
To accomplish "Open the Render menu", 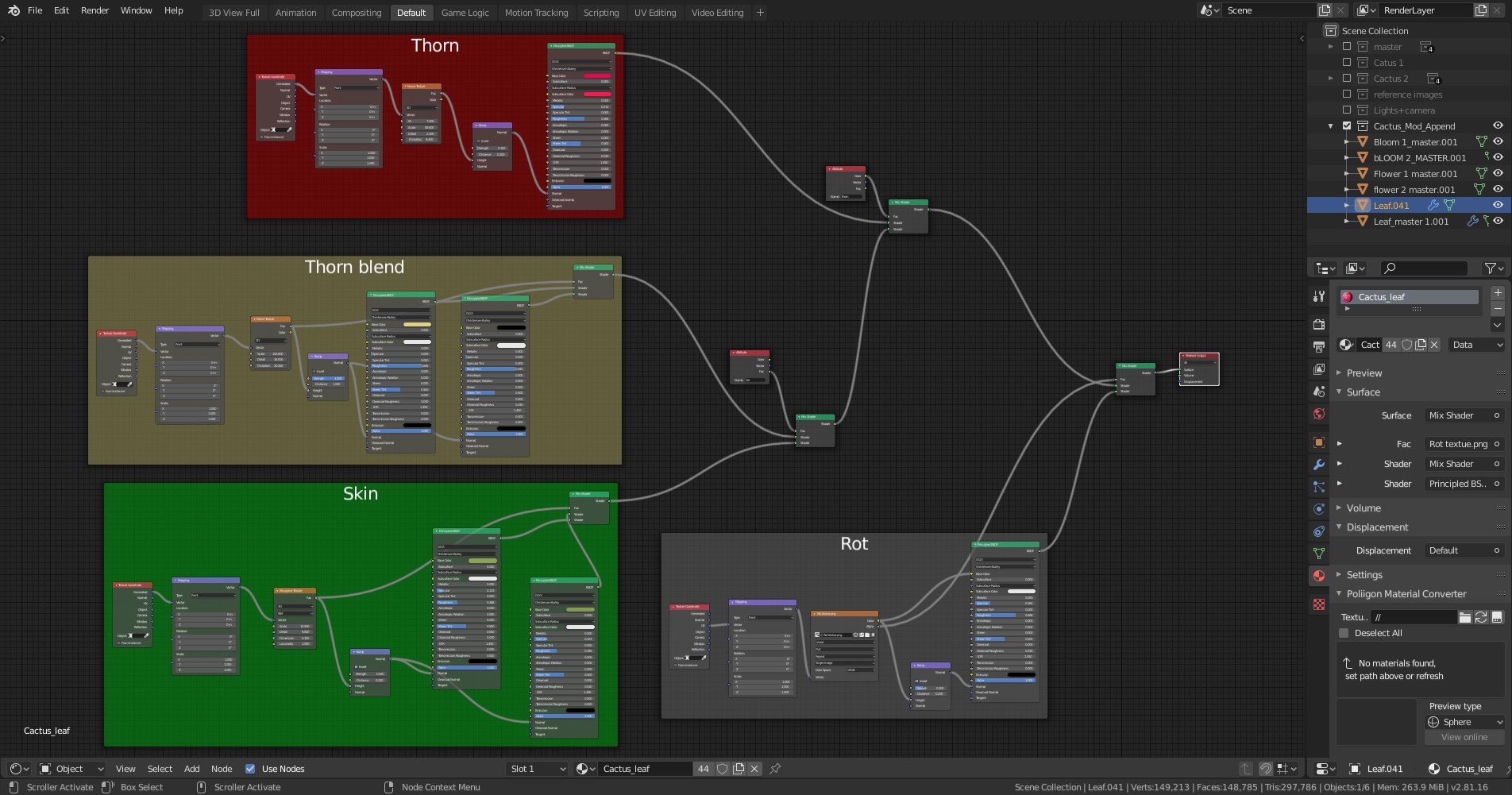I will [94, 10].
